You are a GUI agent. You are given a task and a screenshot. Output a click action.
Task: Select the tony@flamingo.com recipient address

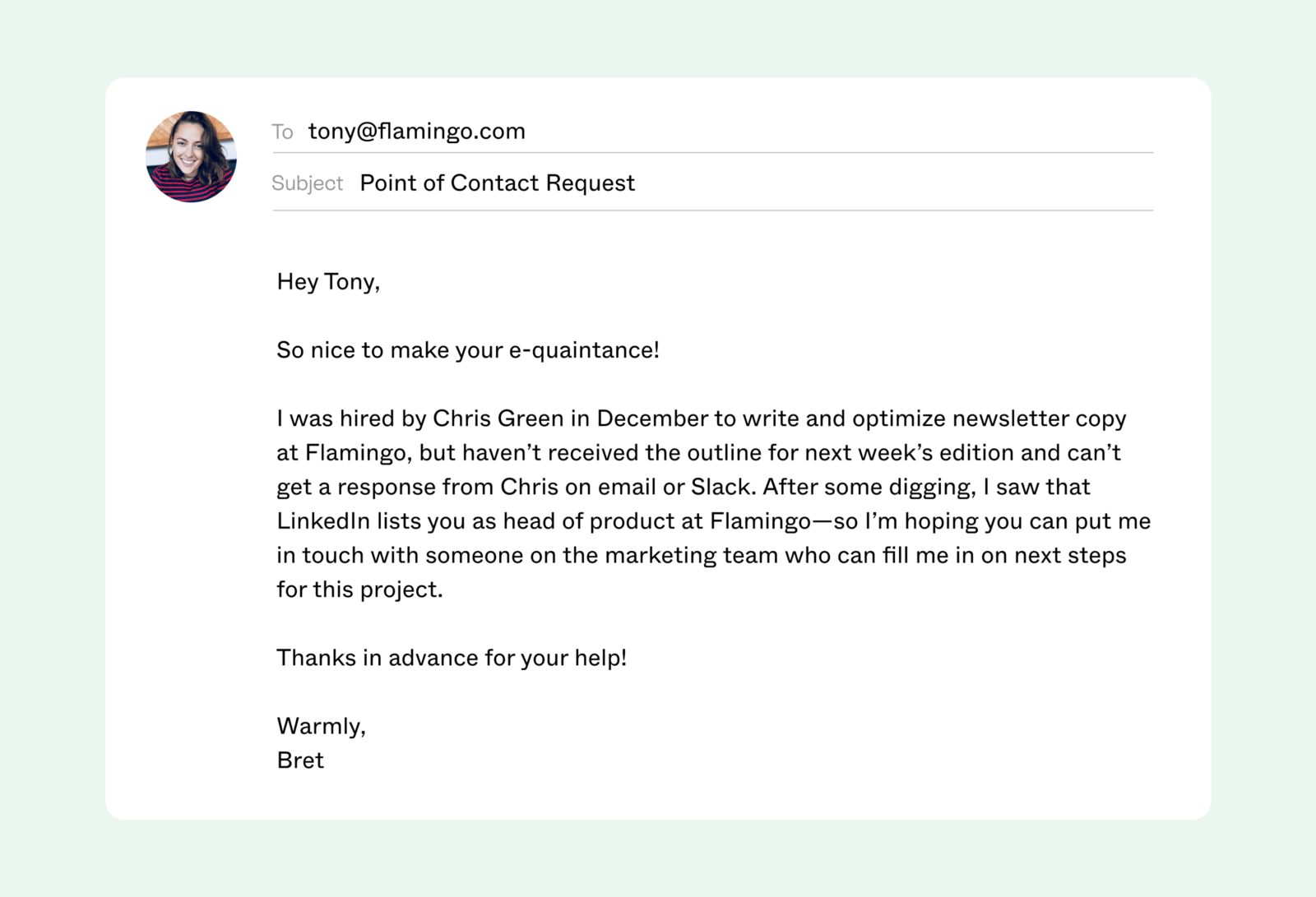[416, 132]
